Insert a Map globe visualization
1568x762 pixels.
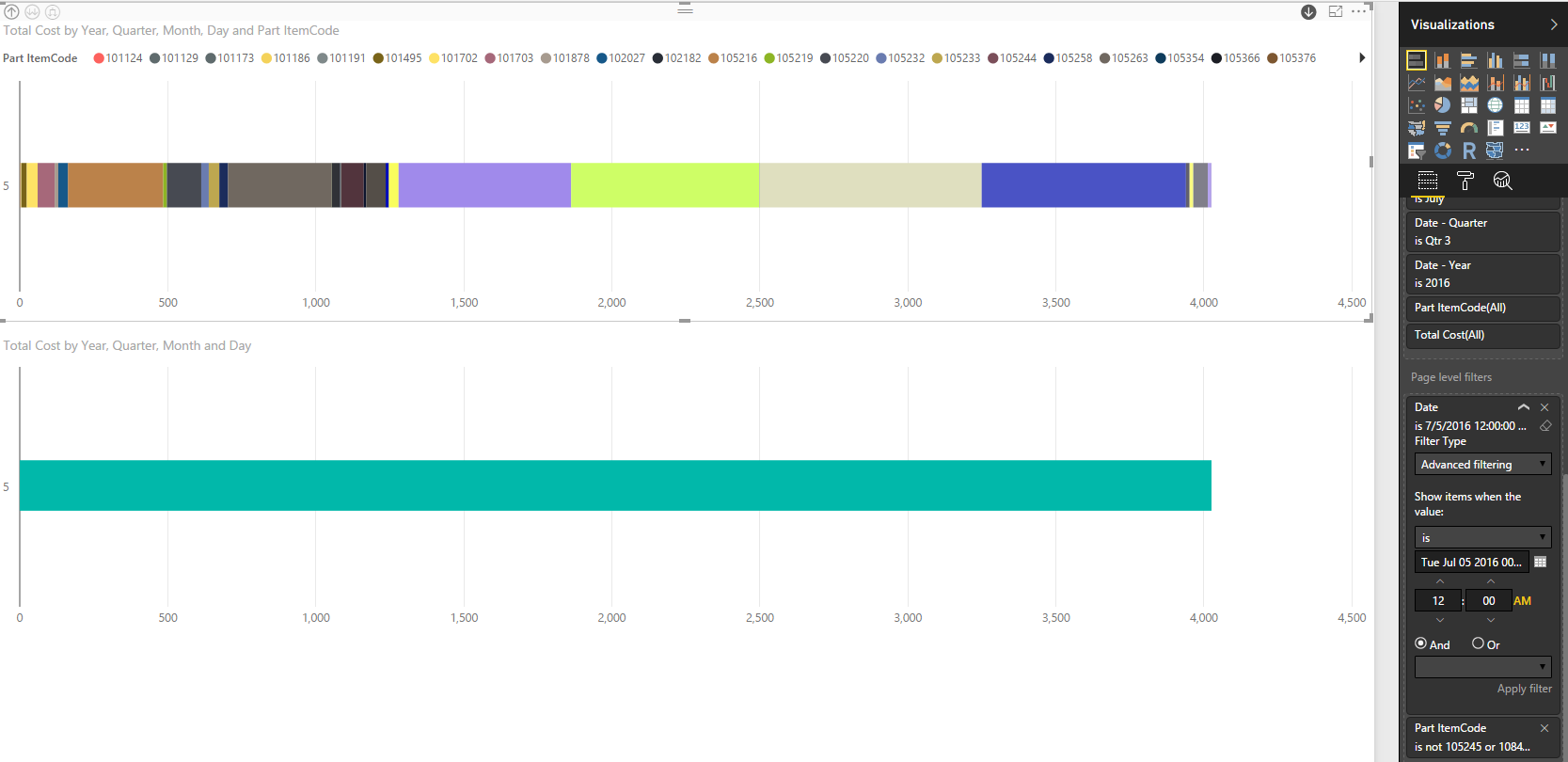point(1495,105)
